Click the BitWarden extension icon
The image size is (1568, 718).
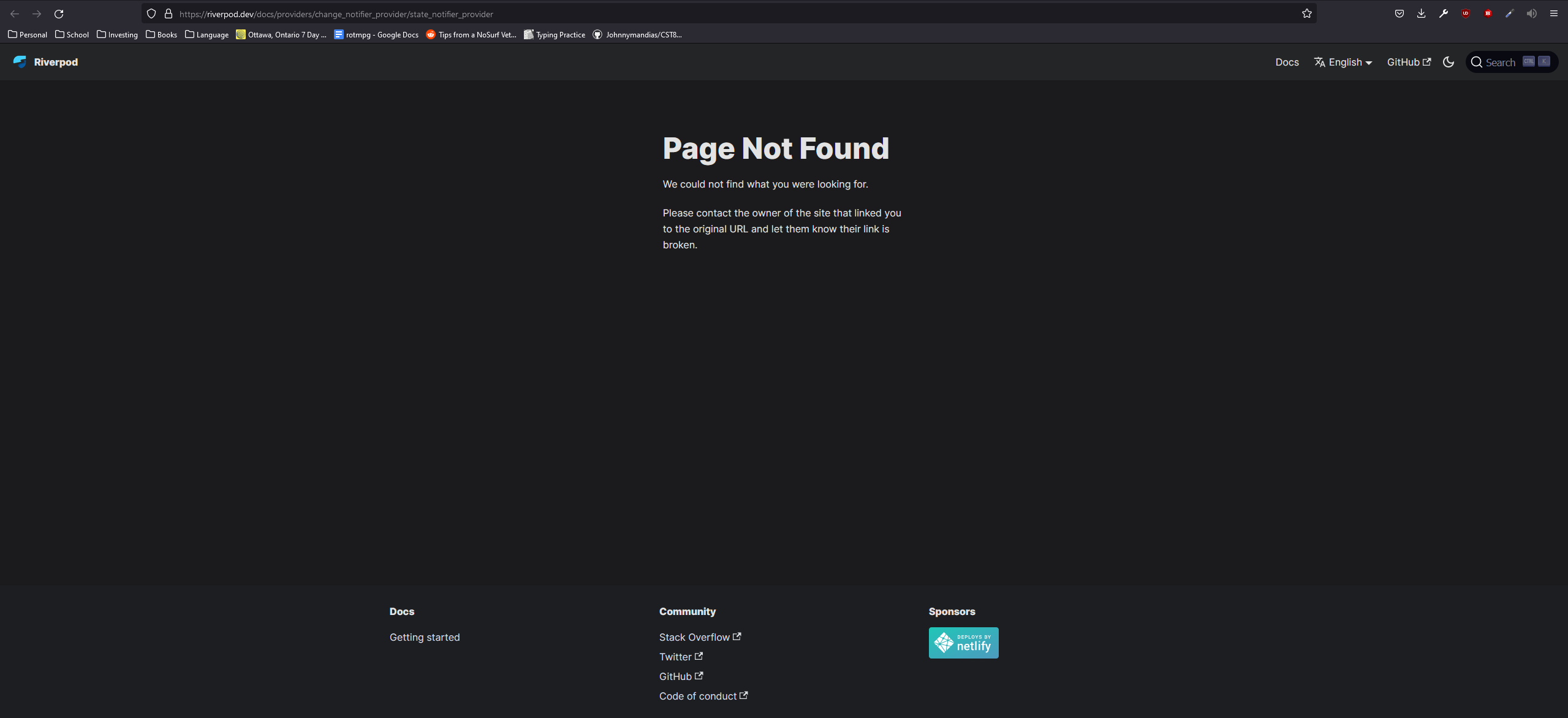[1487, 13]
